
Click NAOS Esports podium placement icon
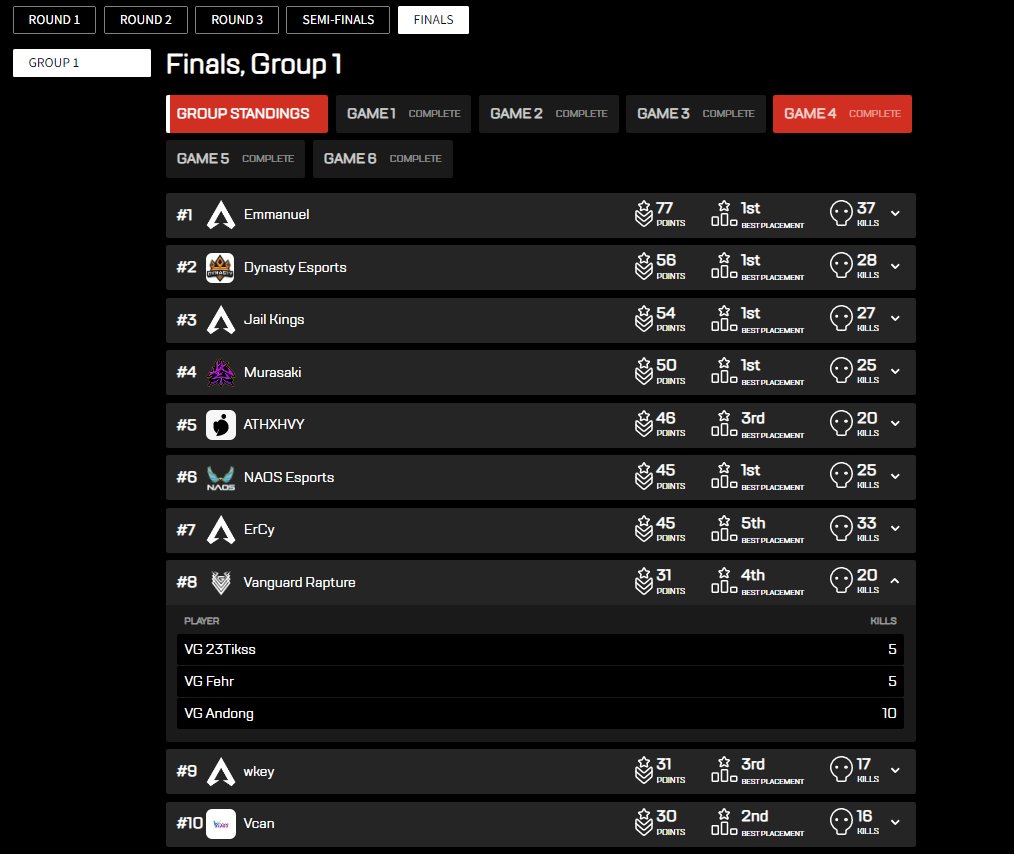coord(724,476)
